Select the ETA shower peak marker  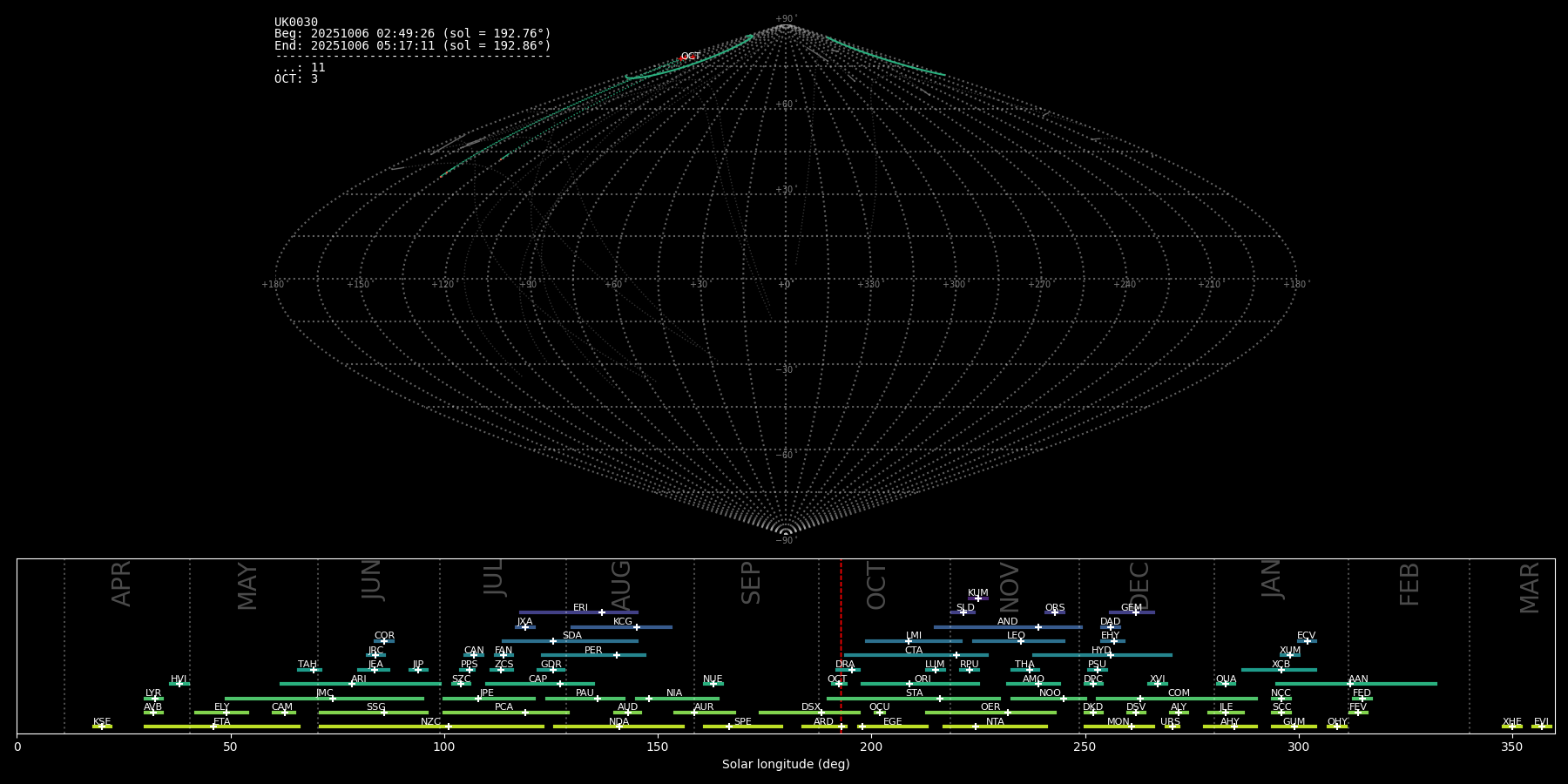tap(213, 727)
